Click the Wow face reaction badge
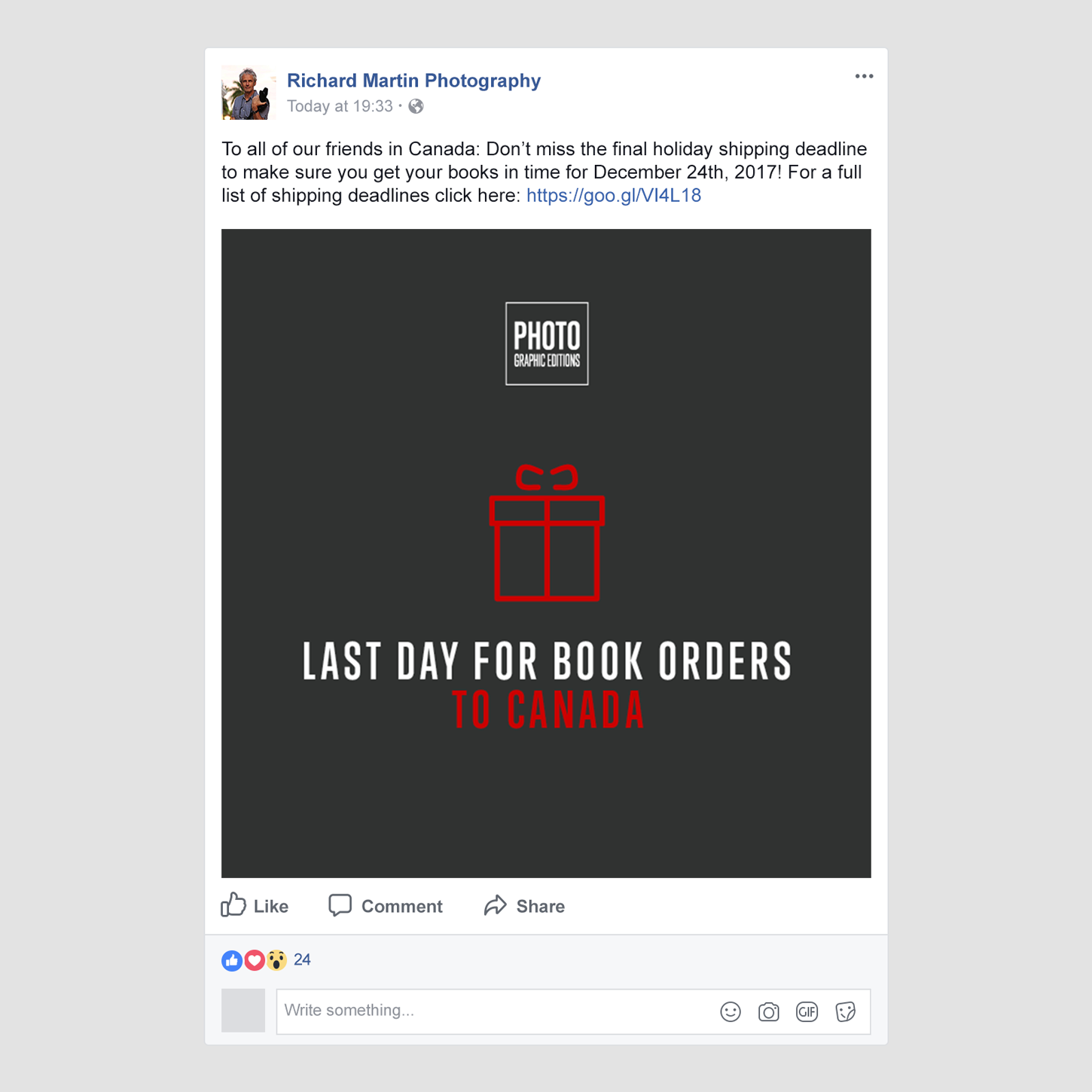The image size is (1092, 1092). 276,960
